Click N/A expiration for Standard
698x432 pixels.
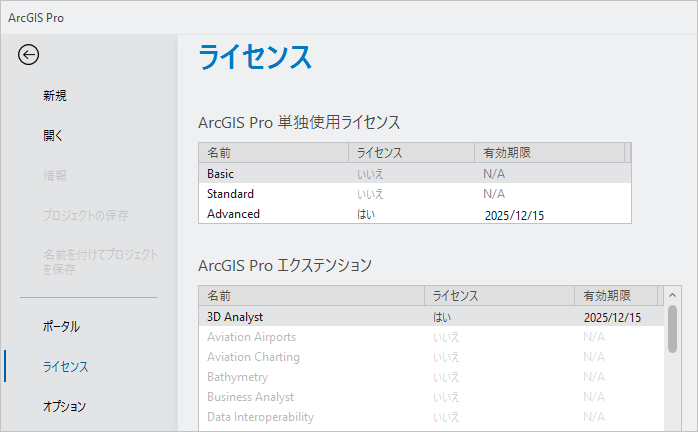coord(494,194)
